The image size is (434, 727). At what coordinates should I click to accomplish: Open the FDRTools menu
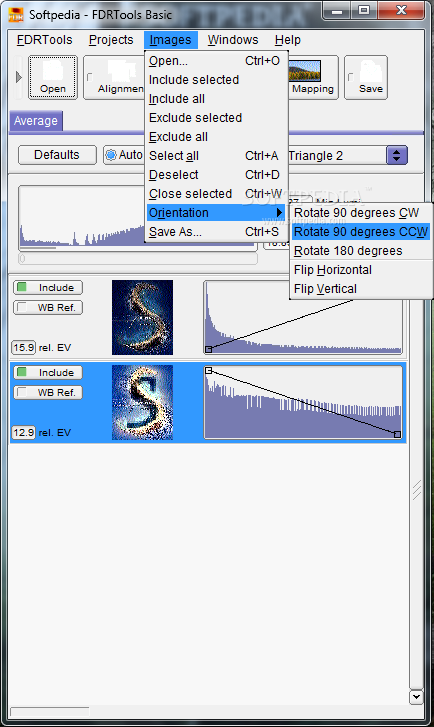tap(45, 40)
